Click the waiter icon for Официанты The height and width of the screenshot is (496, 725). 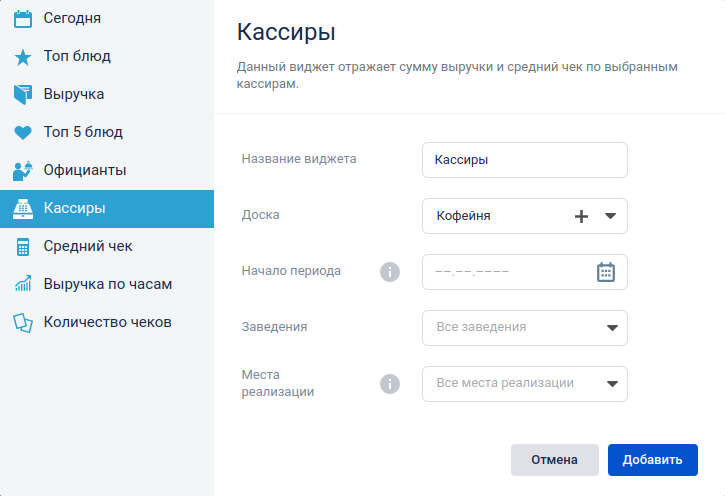tap(23, 171)
